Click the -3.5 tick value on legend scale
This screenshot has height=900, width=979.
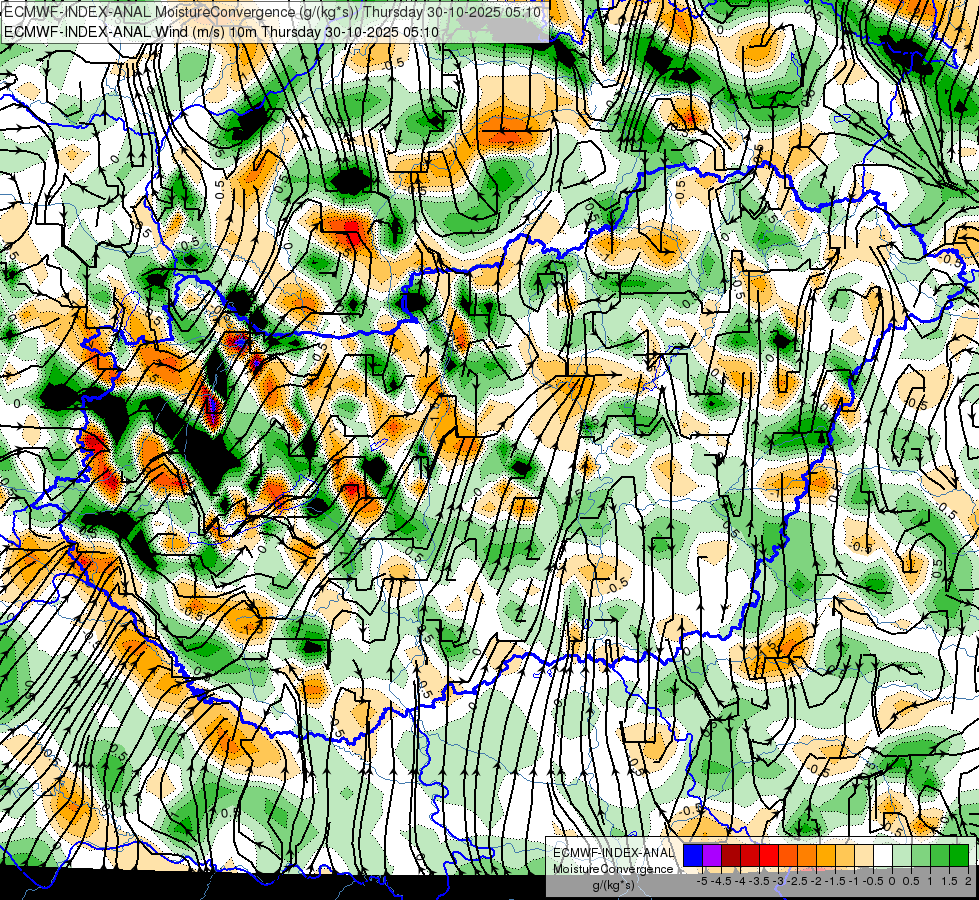[759, 881]
